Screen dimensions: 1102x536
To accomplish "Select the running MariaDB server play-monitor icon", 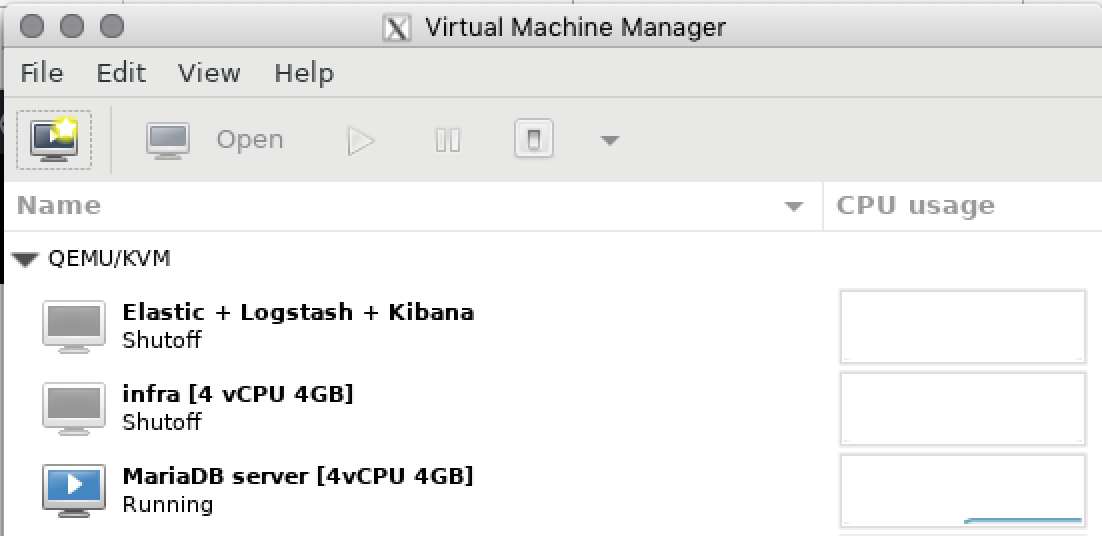I will [x=74, y=490].
